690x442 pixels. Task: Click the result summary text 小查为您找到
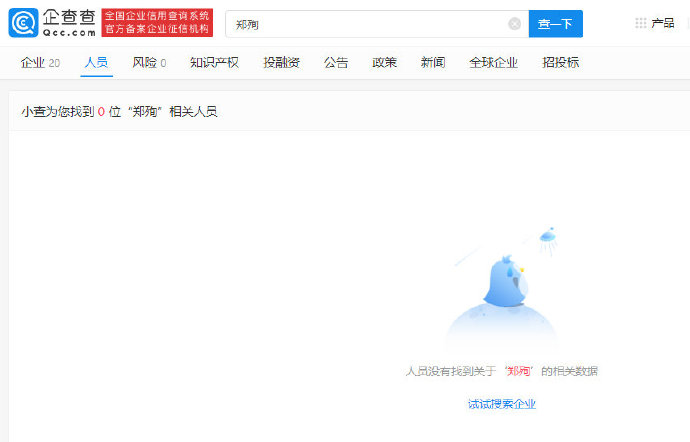[58, 112]
